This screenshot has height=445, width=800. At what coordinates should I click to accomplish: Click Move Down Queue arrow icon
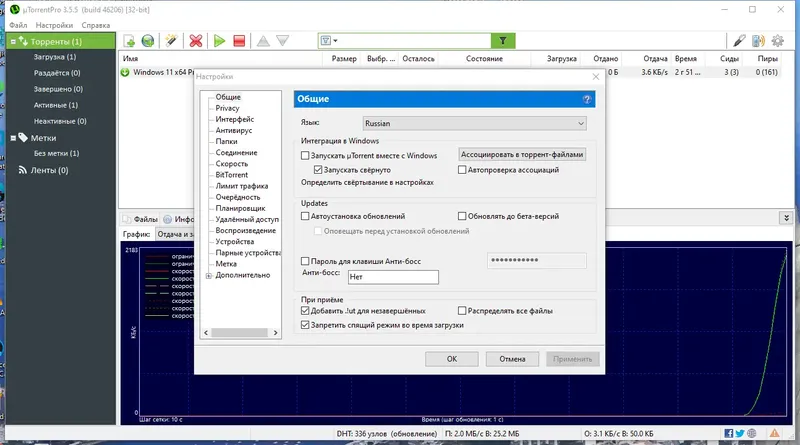coord(283,41)
